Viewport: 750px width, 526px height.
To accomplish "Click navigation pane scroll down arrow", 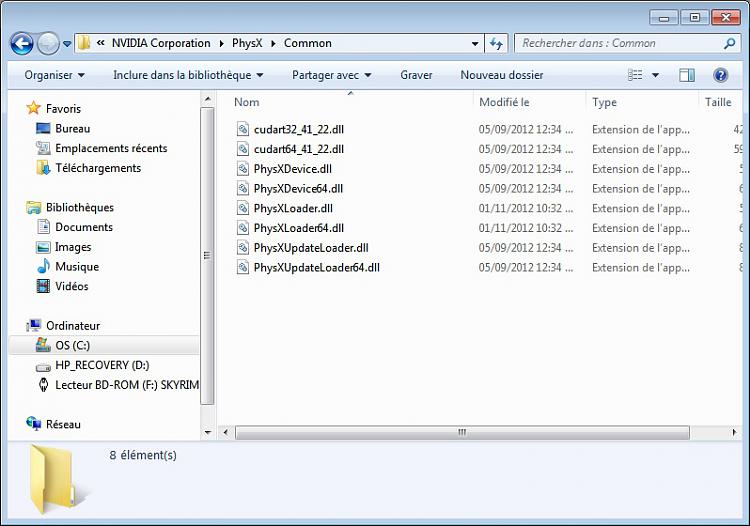I will pos(207,432).
